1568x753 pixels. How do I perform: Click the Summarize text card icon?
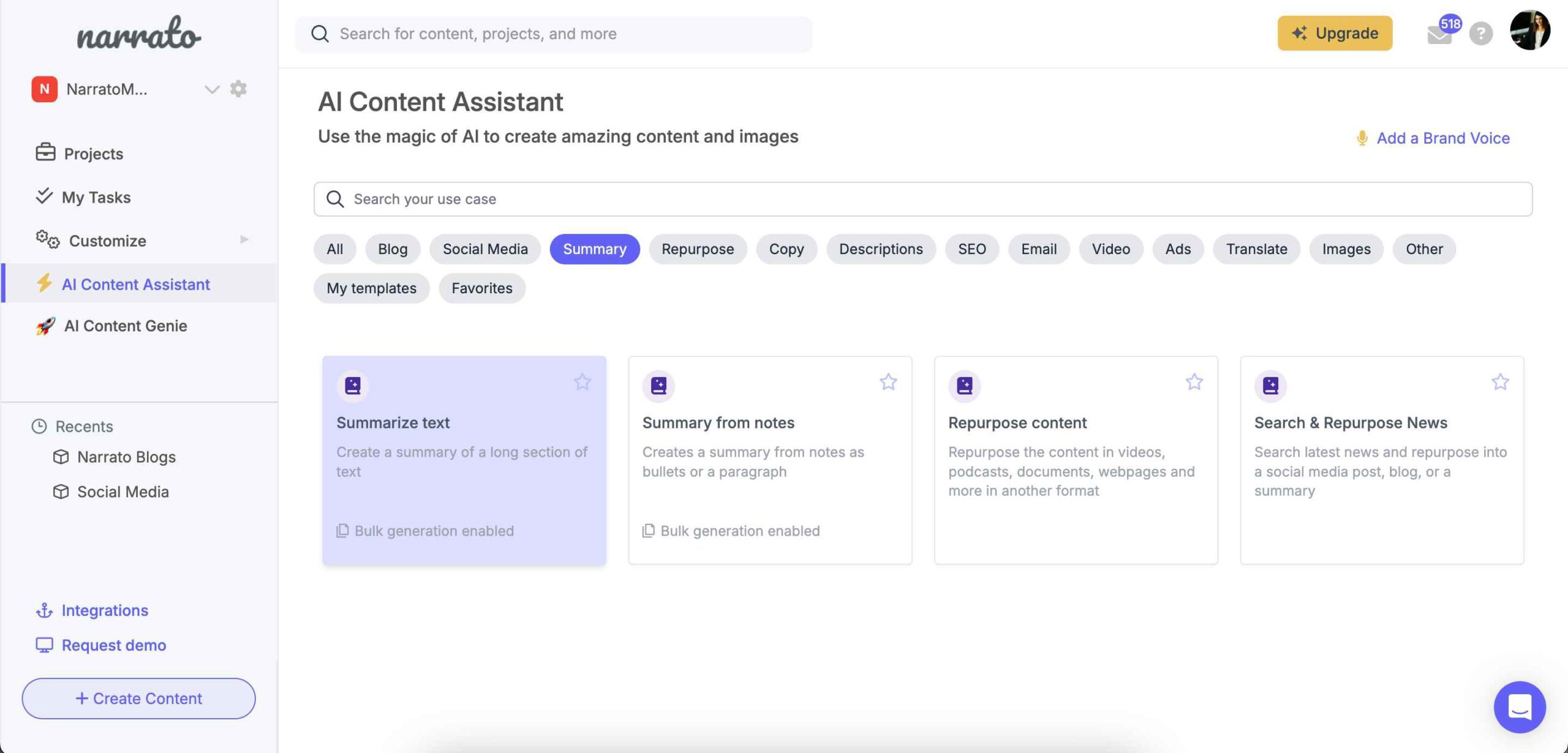point(353,386)
